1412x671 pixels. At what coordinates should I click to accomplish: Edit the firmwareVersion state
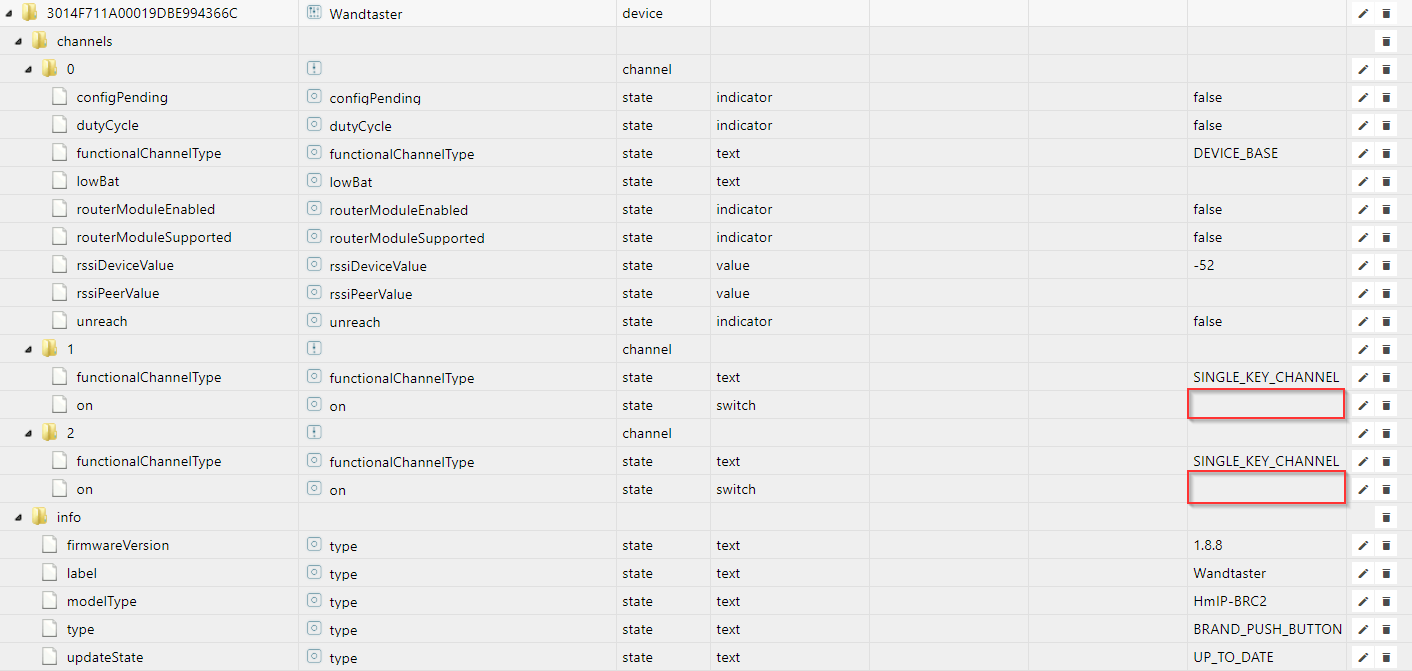point(1362,546)
